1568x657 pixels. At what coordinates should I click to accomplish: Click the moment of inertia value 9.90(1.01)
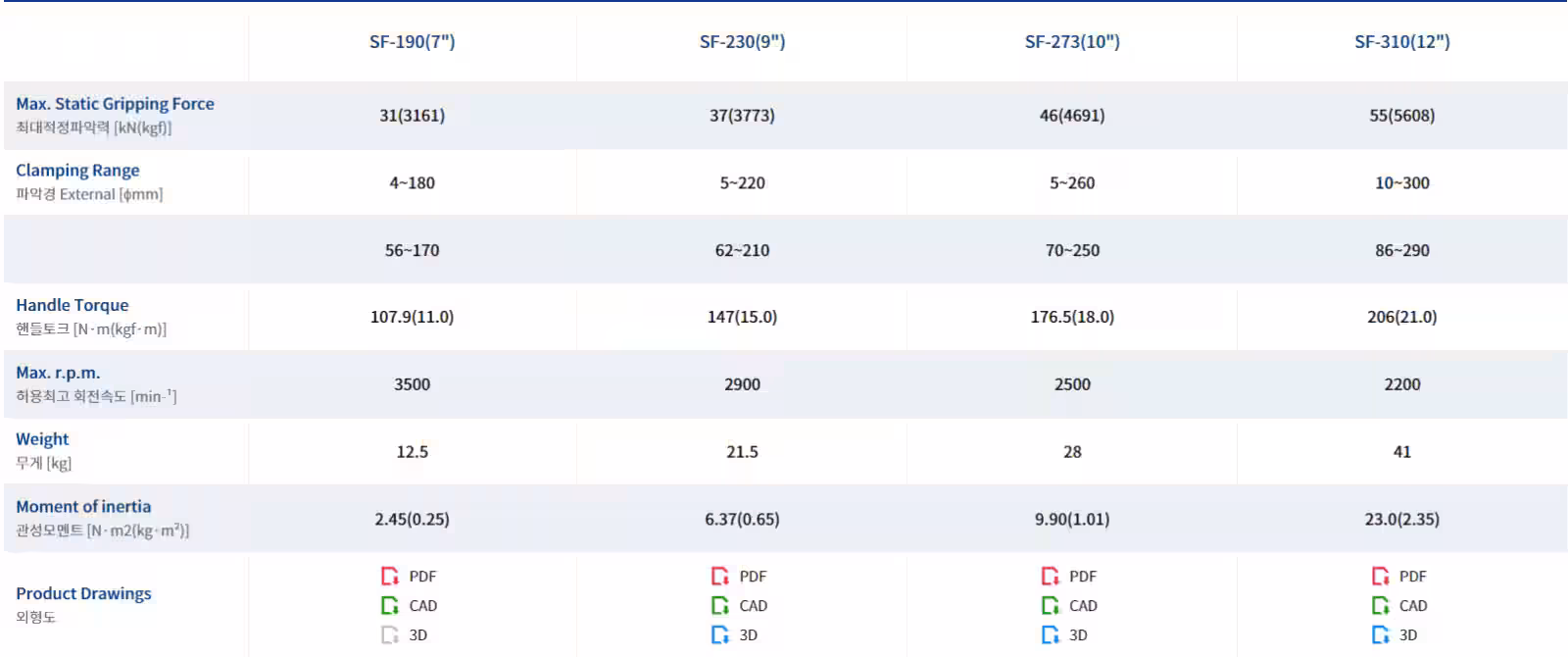click(1073, 519)
